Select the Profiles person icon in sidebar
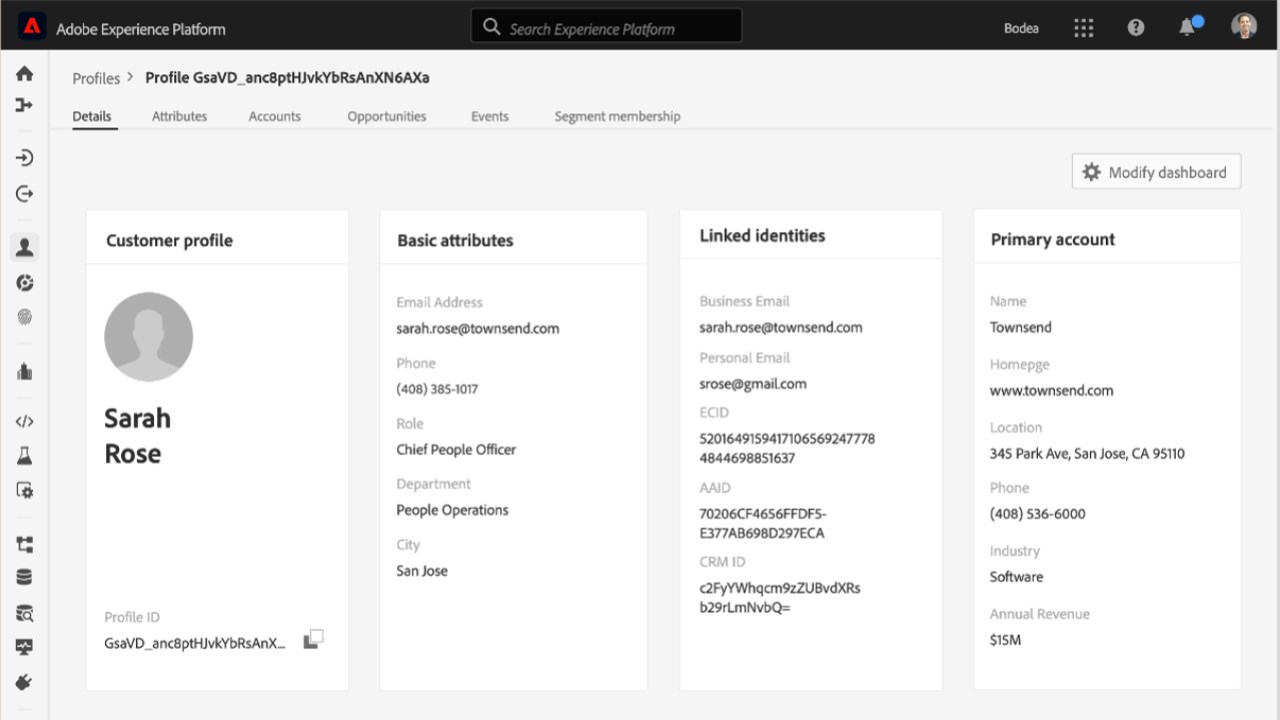This screenshot has height=720, width=1280. click(25, 247)
